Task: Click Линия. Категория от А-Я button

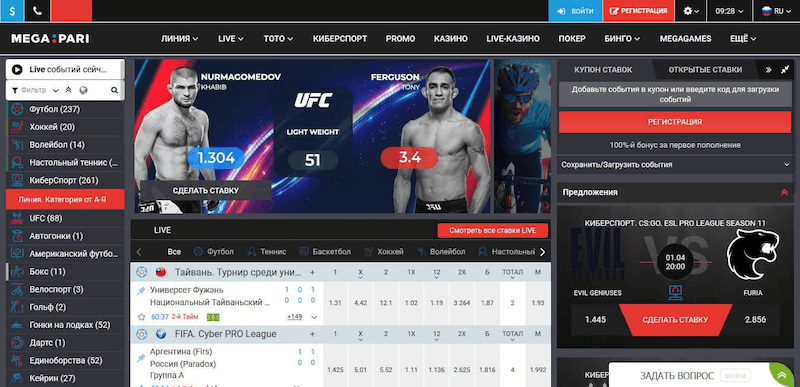Action: tap(65, 199)
